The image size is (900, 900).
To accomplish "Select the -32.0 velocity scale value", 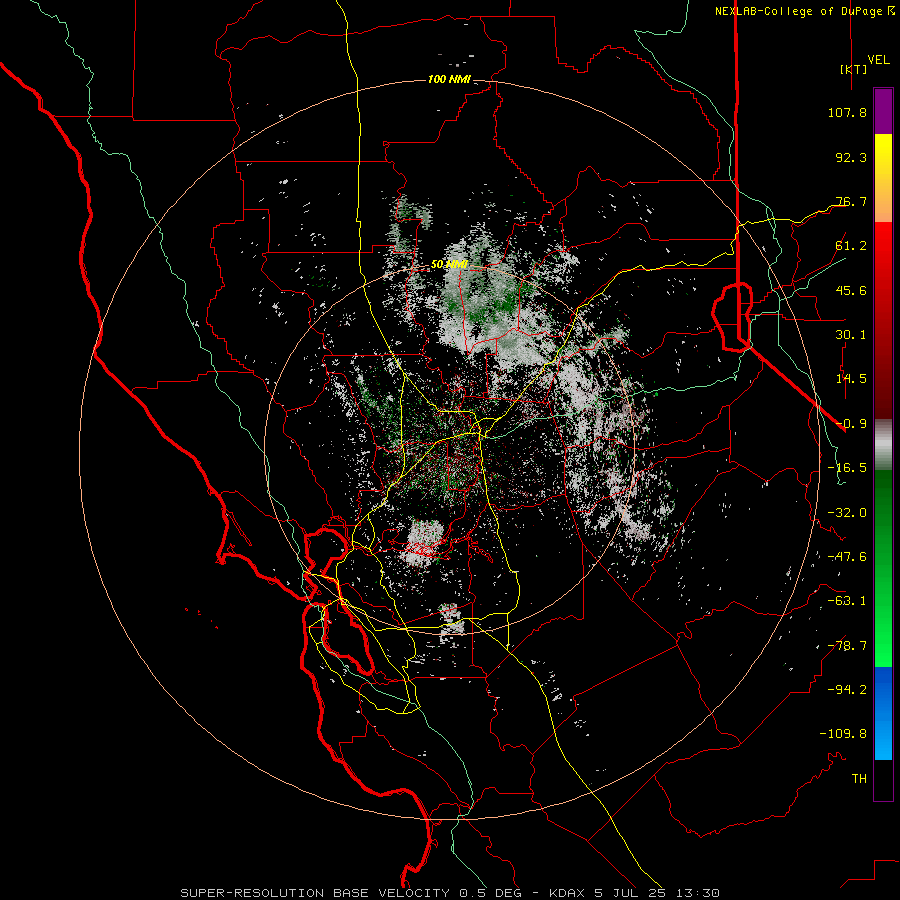I will (x=847, y=513).
